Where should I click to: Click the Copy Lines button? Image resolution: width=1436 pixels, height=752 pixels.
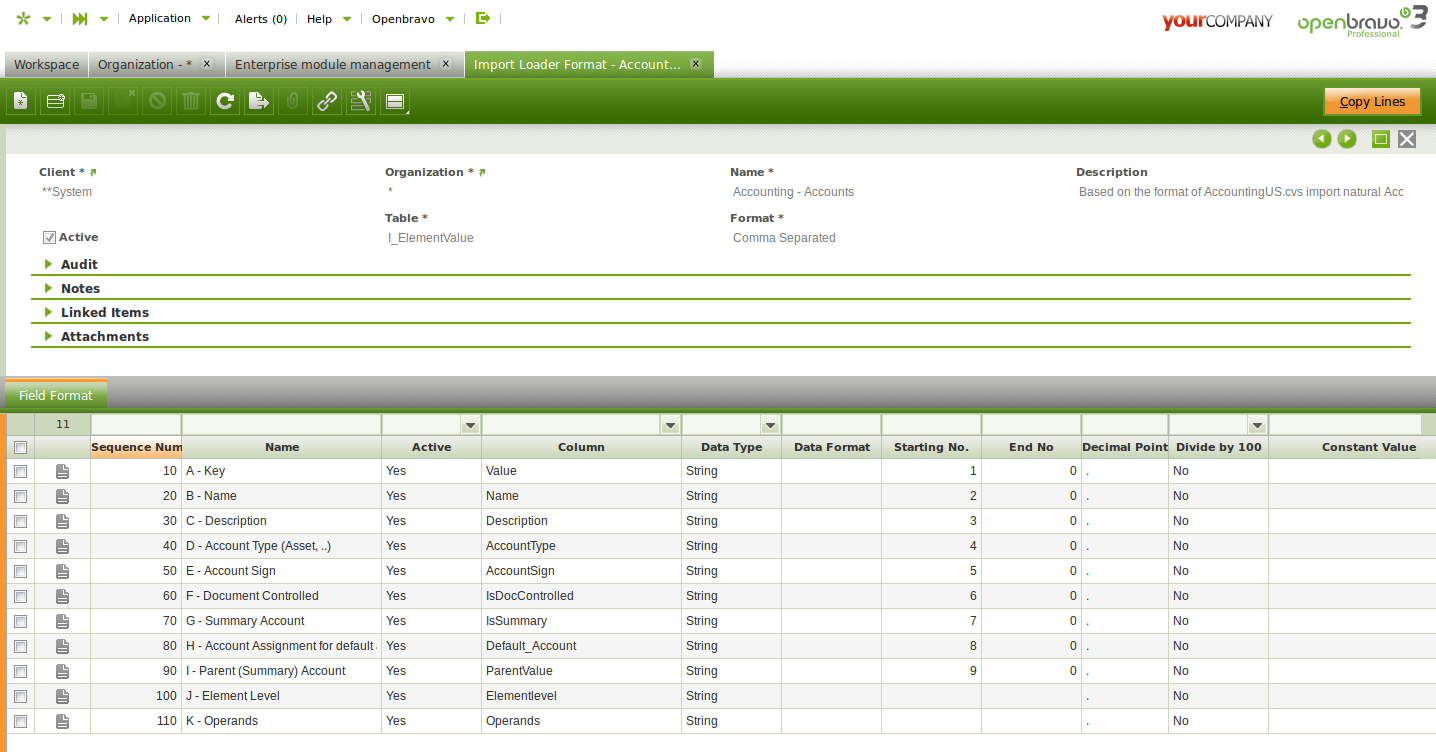click(1372, 101)
